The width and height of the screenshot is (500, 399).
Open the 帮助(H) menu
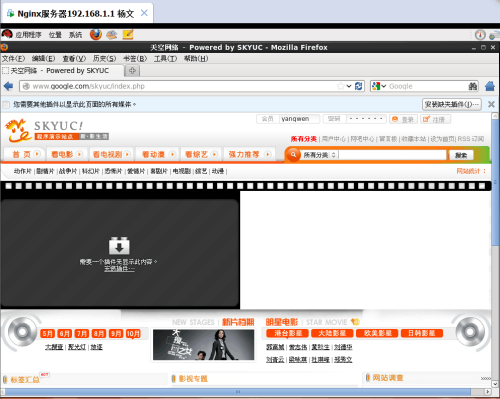coord(196,59)
